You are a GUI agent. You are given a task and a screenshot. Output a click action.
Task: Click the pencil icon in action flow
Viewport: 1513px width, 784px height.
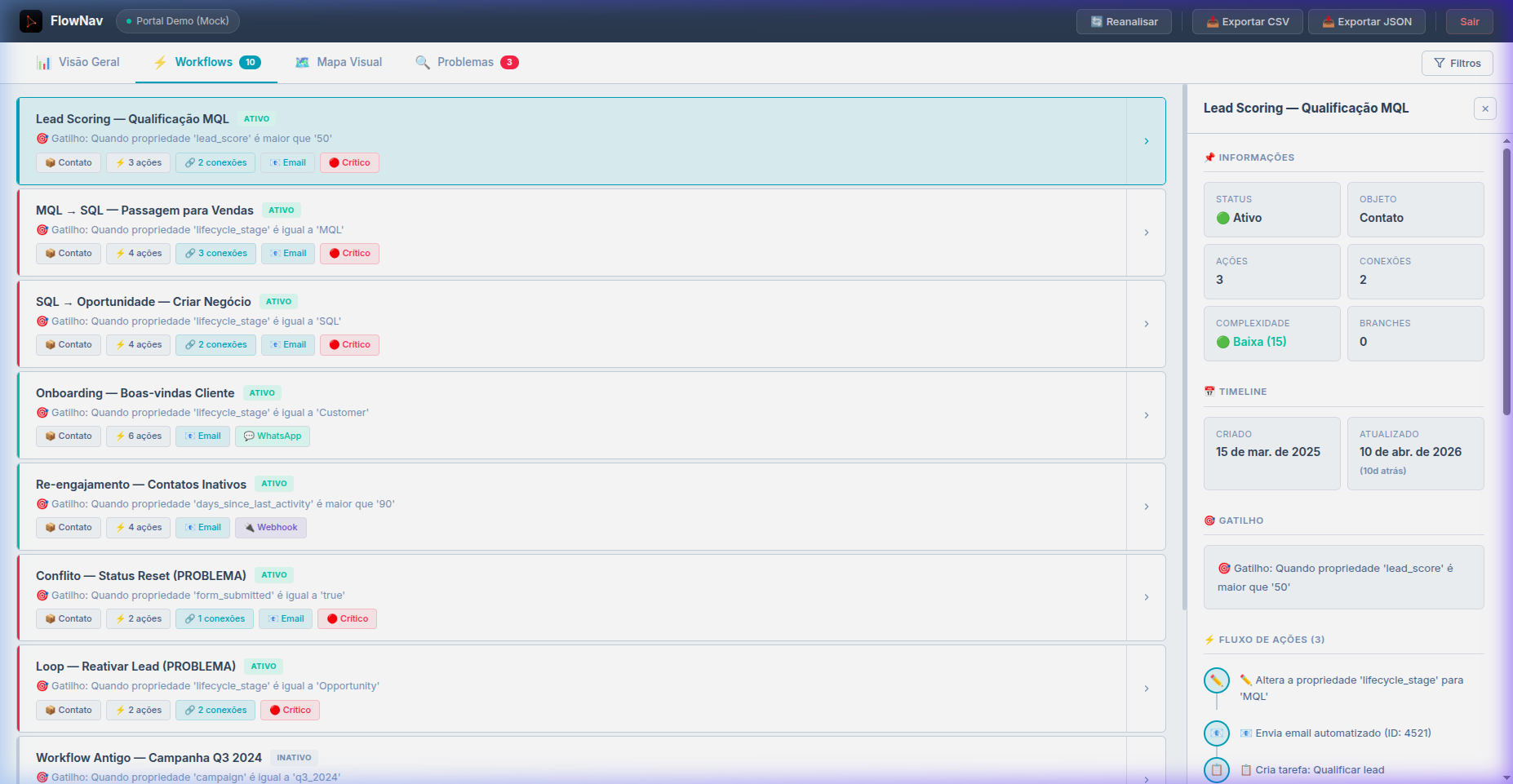pos(1216,680)
